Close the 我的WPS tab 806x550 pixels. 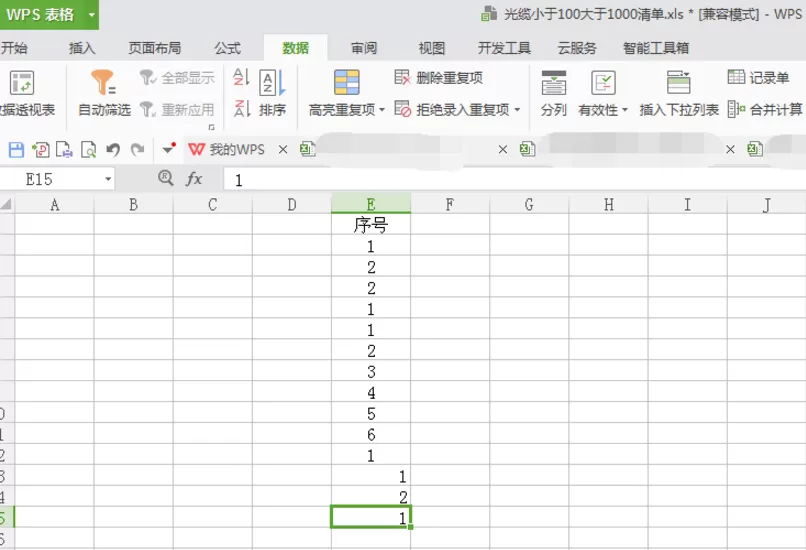pyautogui.click(x=283, y=150)
